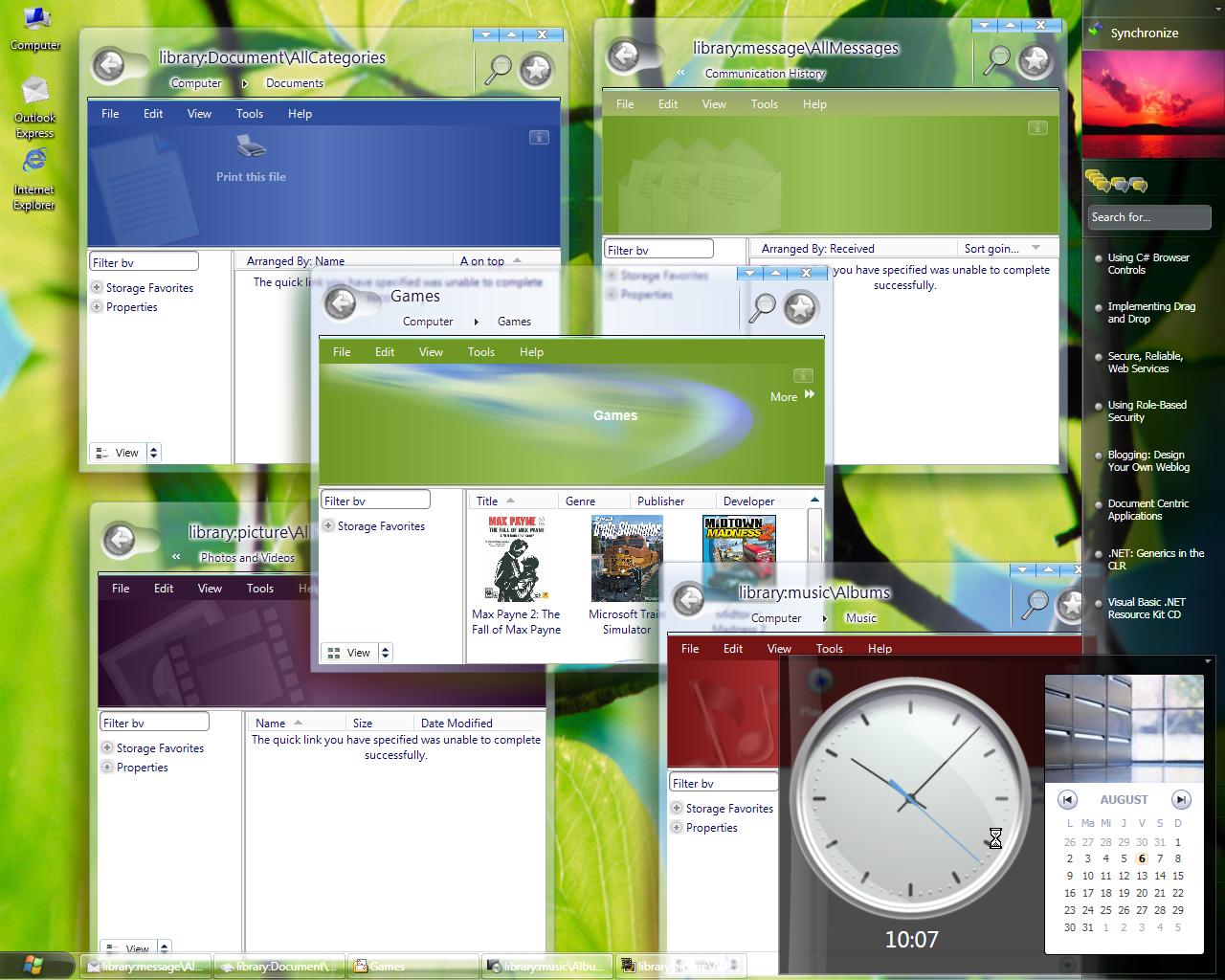Expand Storage Favorites in the Games window

328,525
